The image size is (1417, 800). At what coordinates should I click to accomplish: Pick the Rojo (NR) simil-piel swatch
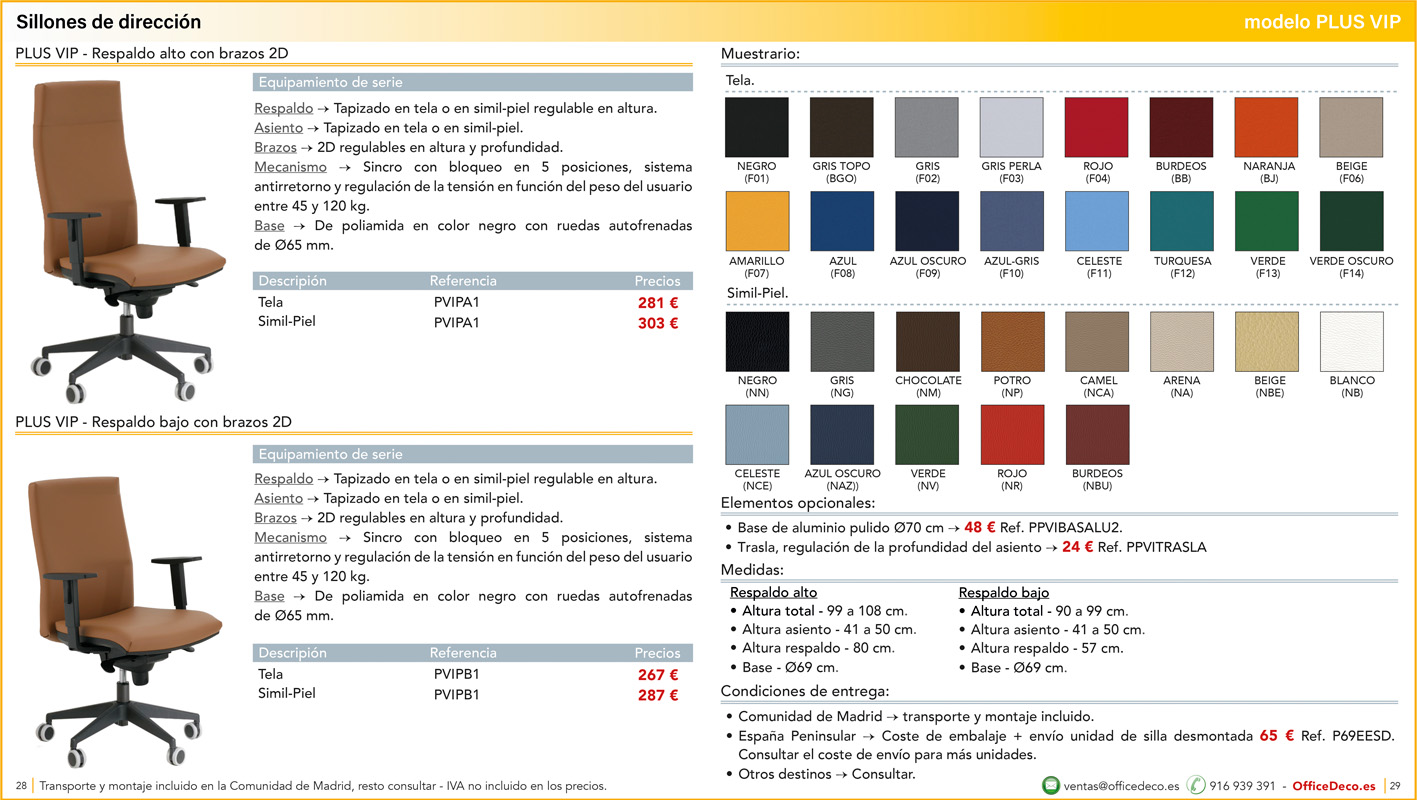[x=1012, y=435]
